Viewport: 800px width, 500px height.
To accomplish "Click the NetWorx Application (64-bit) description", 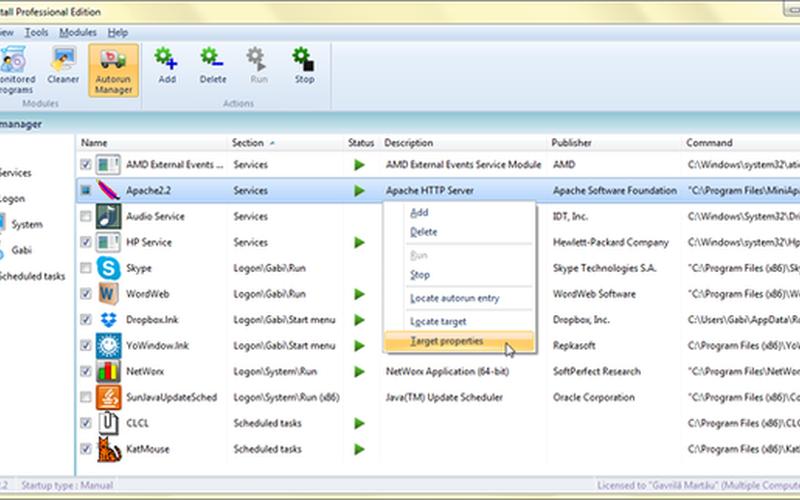I will tap(447, 371).
